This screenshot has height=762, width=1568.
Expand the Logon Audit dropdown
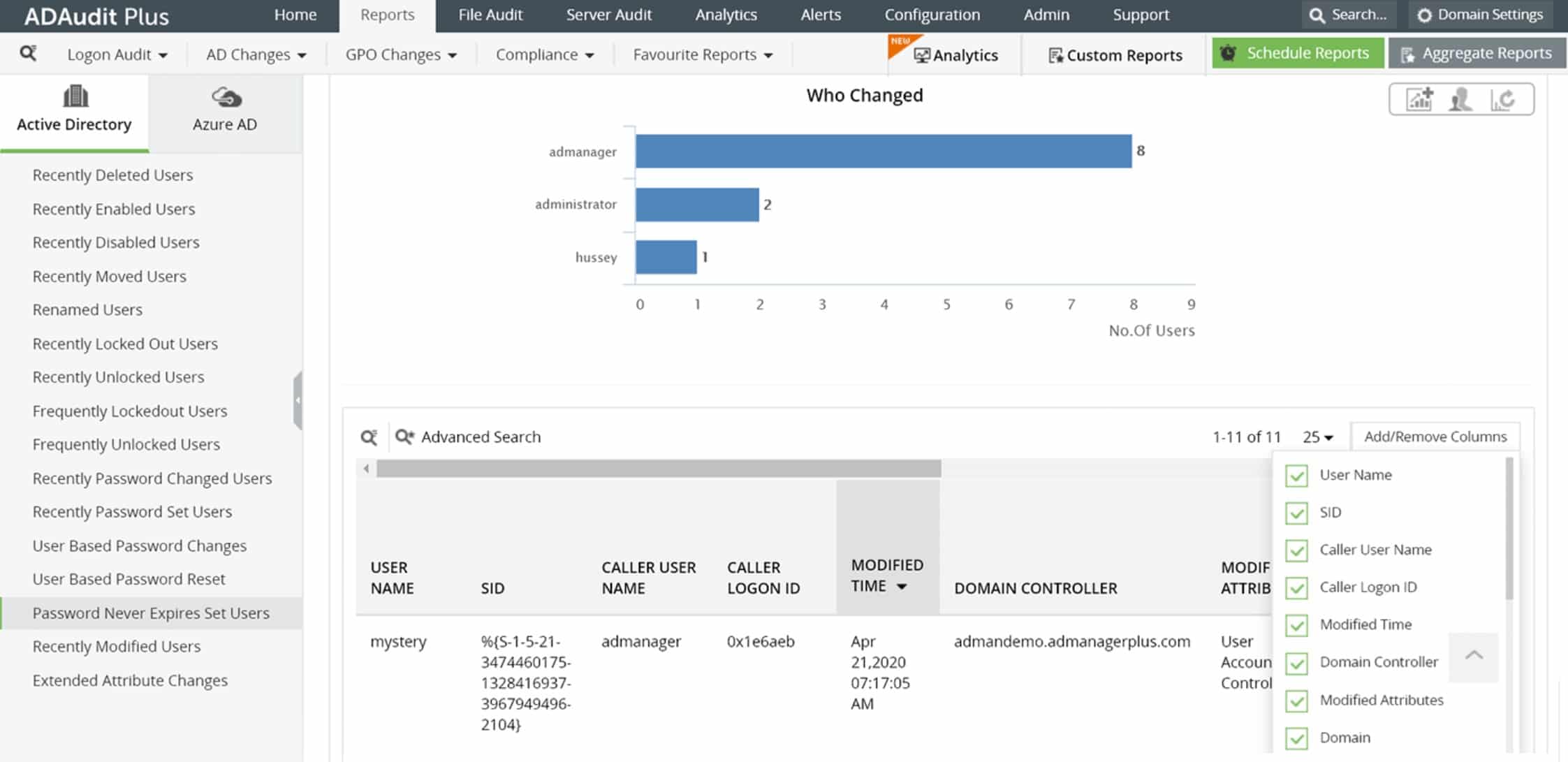pyautogui.click(x=117, y=54)
